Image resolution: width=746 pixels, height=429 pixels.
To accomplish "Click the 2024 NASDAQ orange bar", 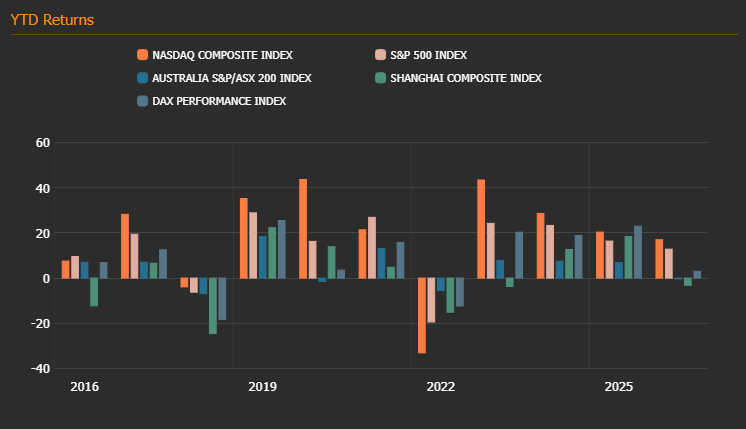I will 540,246.
